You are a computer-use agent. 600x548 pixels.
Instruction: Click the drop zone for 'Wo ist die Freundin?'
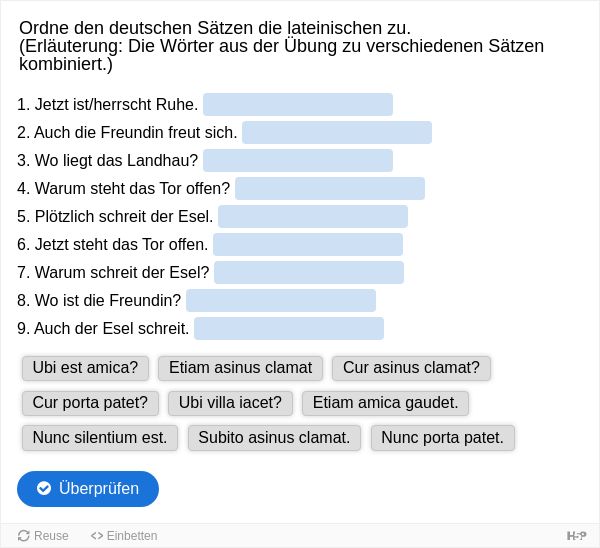pyautogui.click(x=281, y=300)
